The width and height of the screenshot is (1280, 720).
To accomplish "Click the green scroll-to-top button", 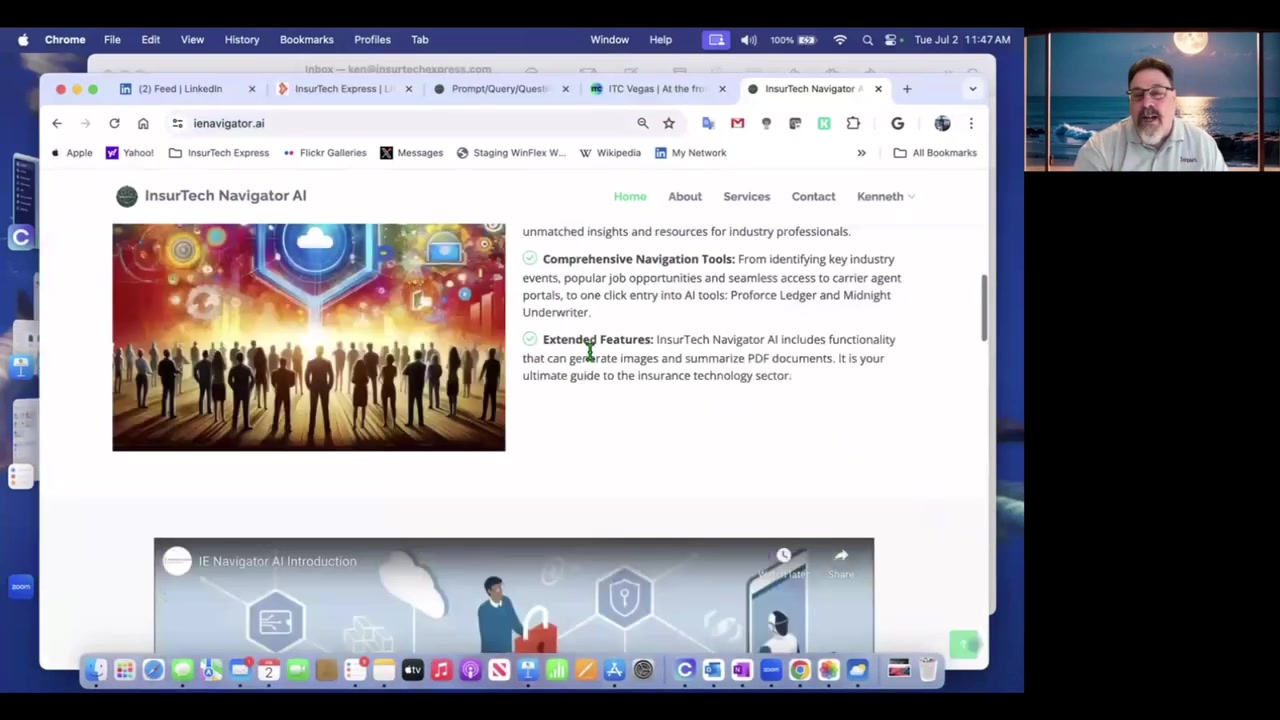I will click(x=964, y=644).
